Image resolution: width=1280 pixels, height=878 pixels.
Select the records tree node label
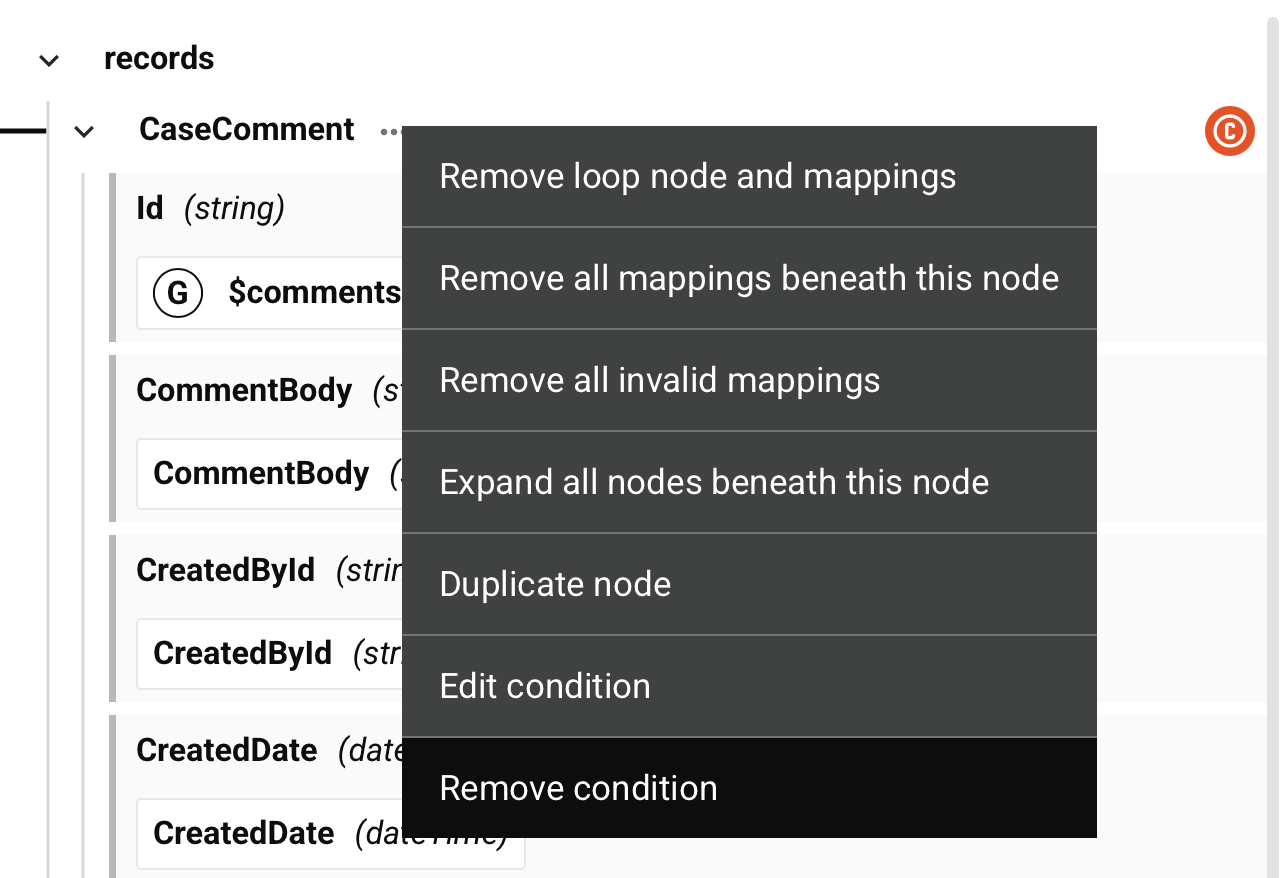click(159, 59)
